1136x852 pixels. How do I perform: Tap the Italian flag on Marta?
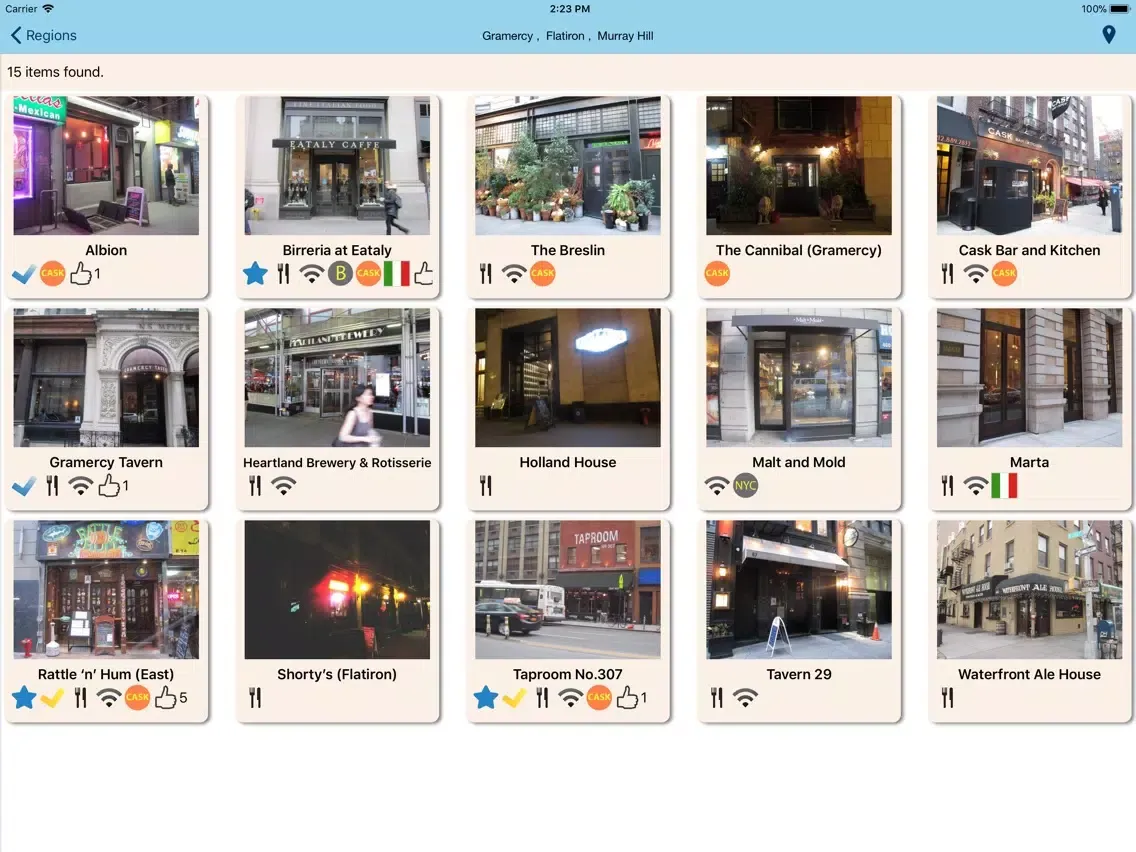tap(1003, 486)
